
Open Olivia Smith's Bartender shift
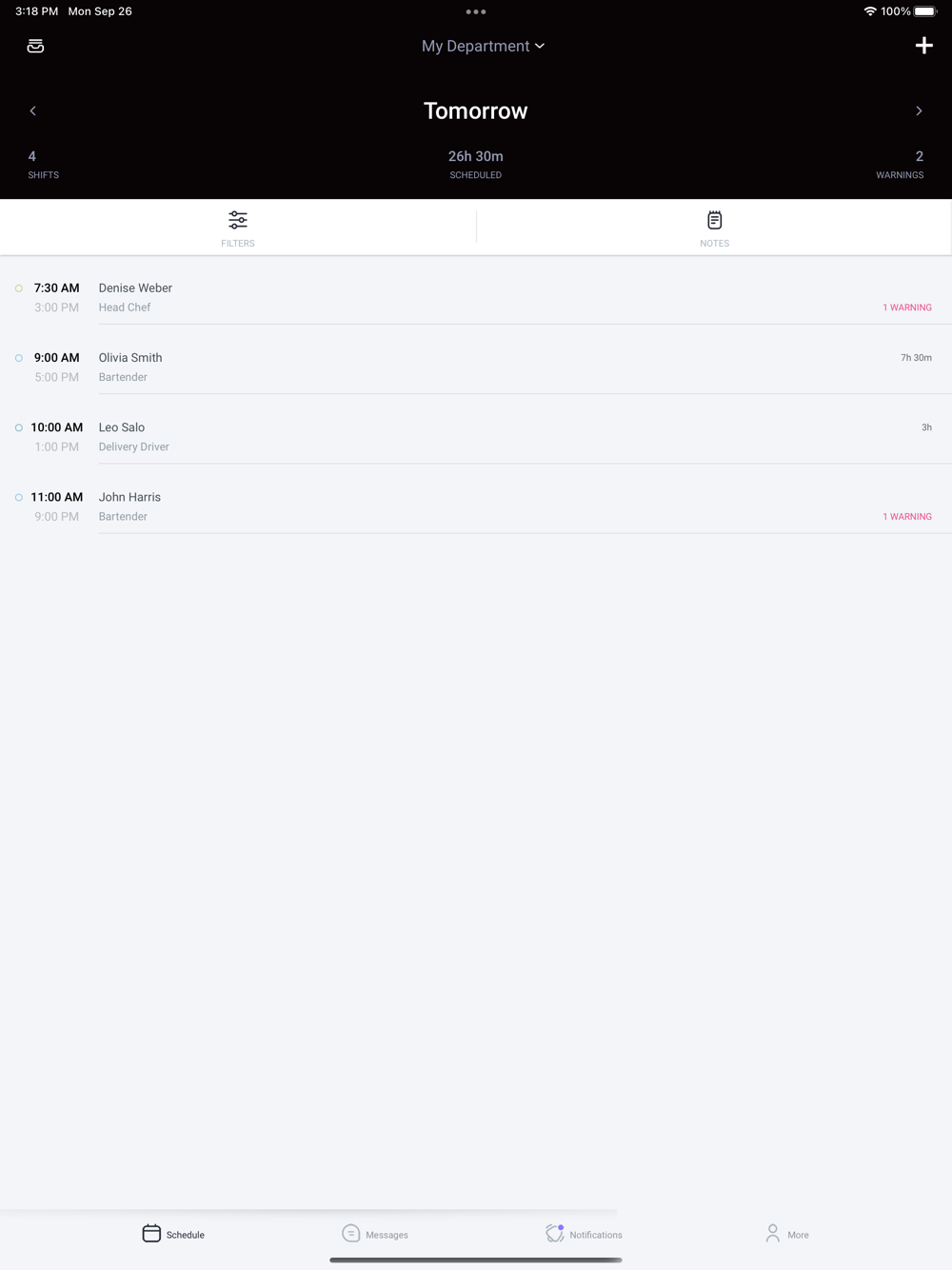[476, 367]
